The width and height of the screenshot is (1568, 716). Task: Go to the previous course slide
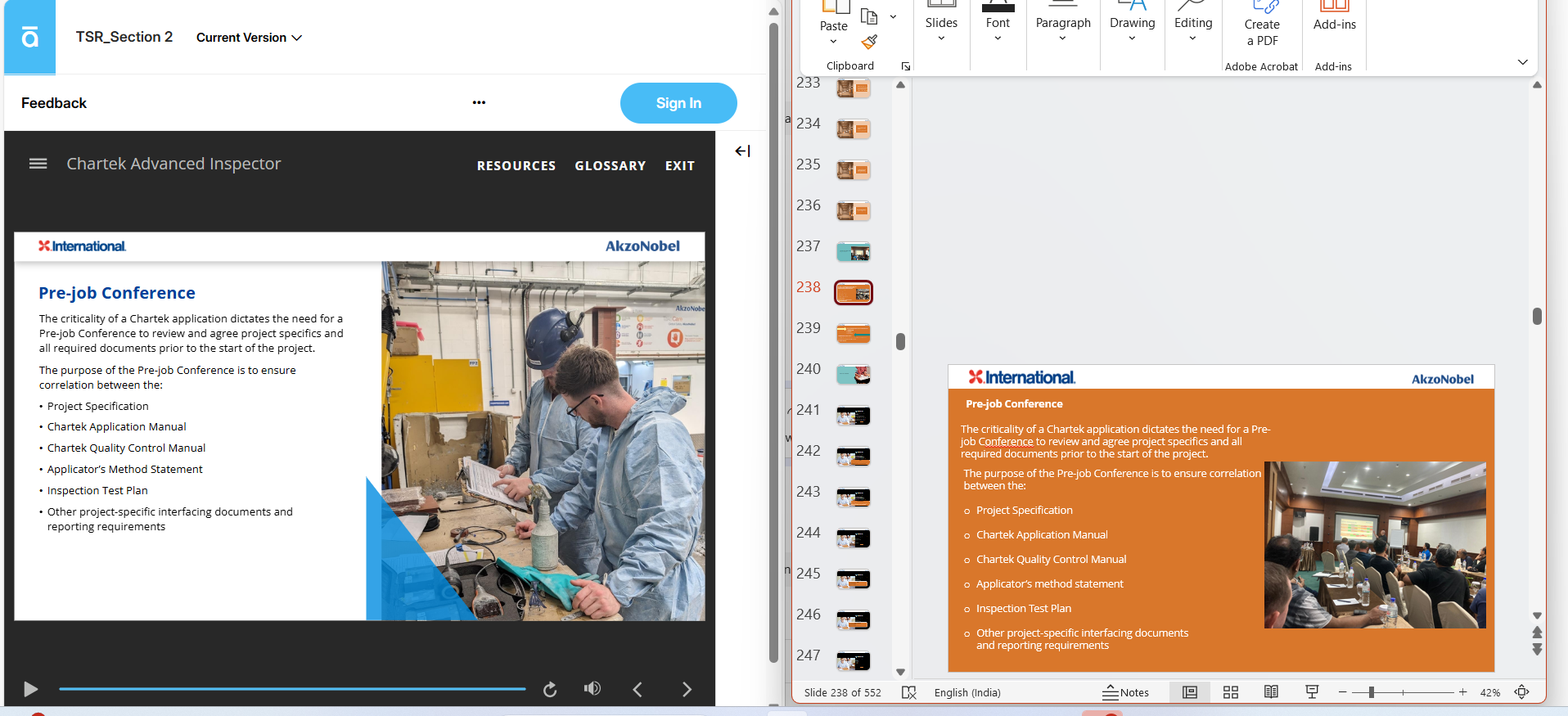(638, 690)
